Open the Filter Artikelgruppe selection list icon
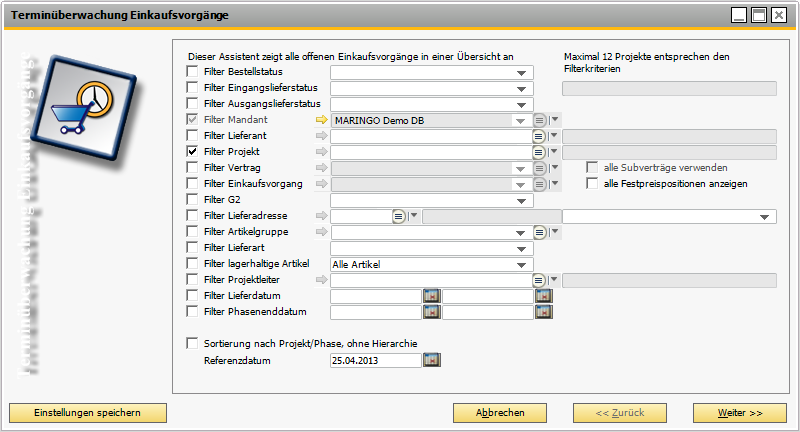Screen dimensions: 800x432 pos(539,233)
